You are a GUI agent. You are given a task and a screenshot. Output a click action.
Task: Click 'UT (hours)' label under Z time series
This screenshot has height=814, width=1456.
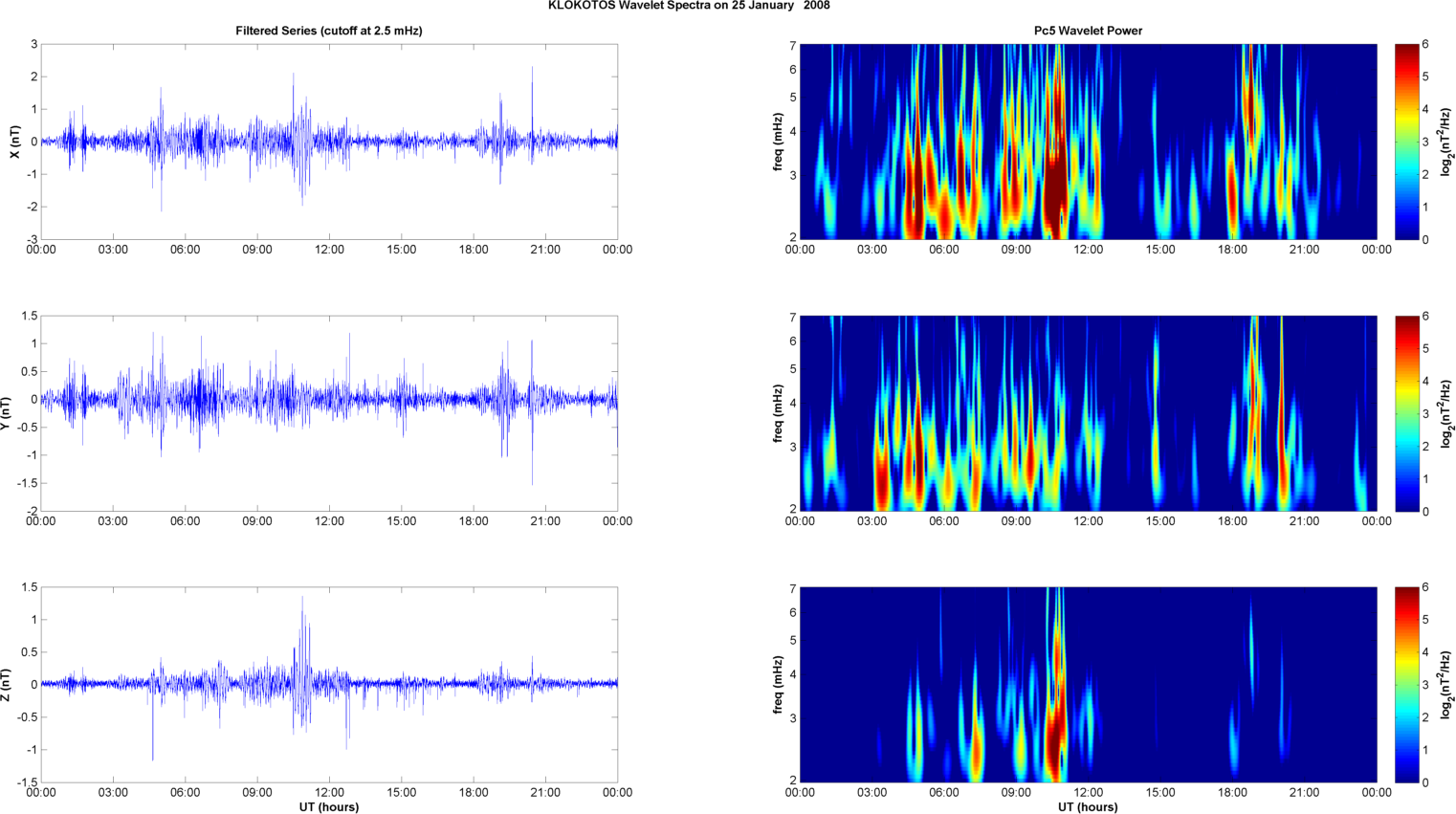coord(329,807)
